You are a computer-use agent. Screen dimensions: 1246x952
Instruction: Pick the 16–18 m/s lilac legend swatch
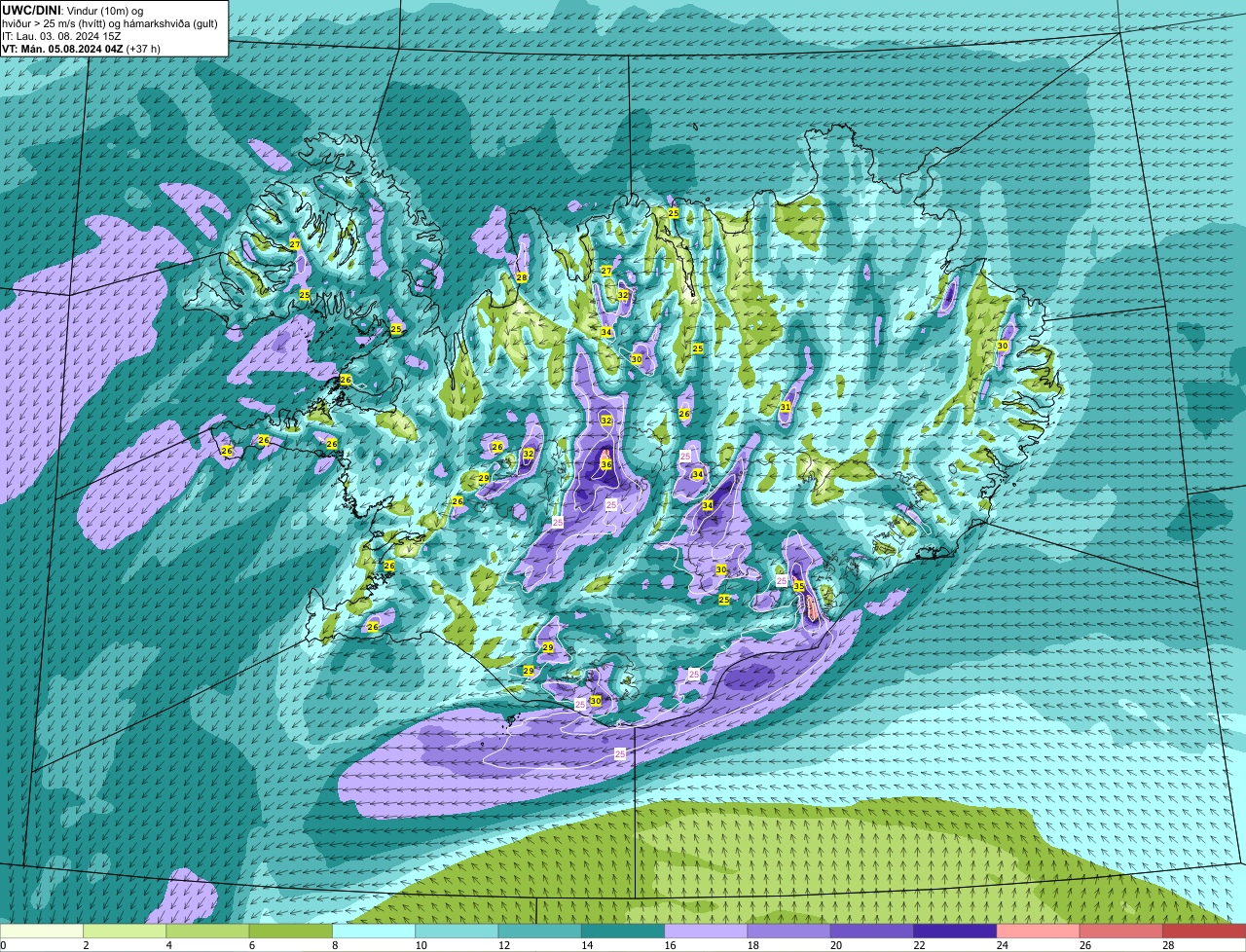click(706, 932)
